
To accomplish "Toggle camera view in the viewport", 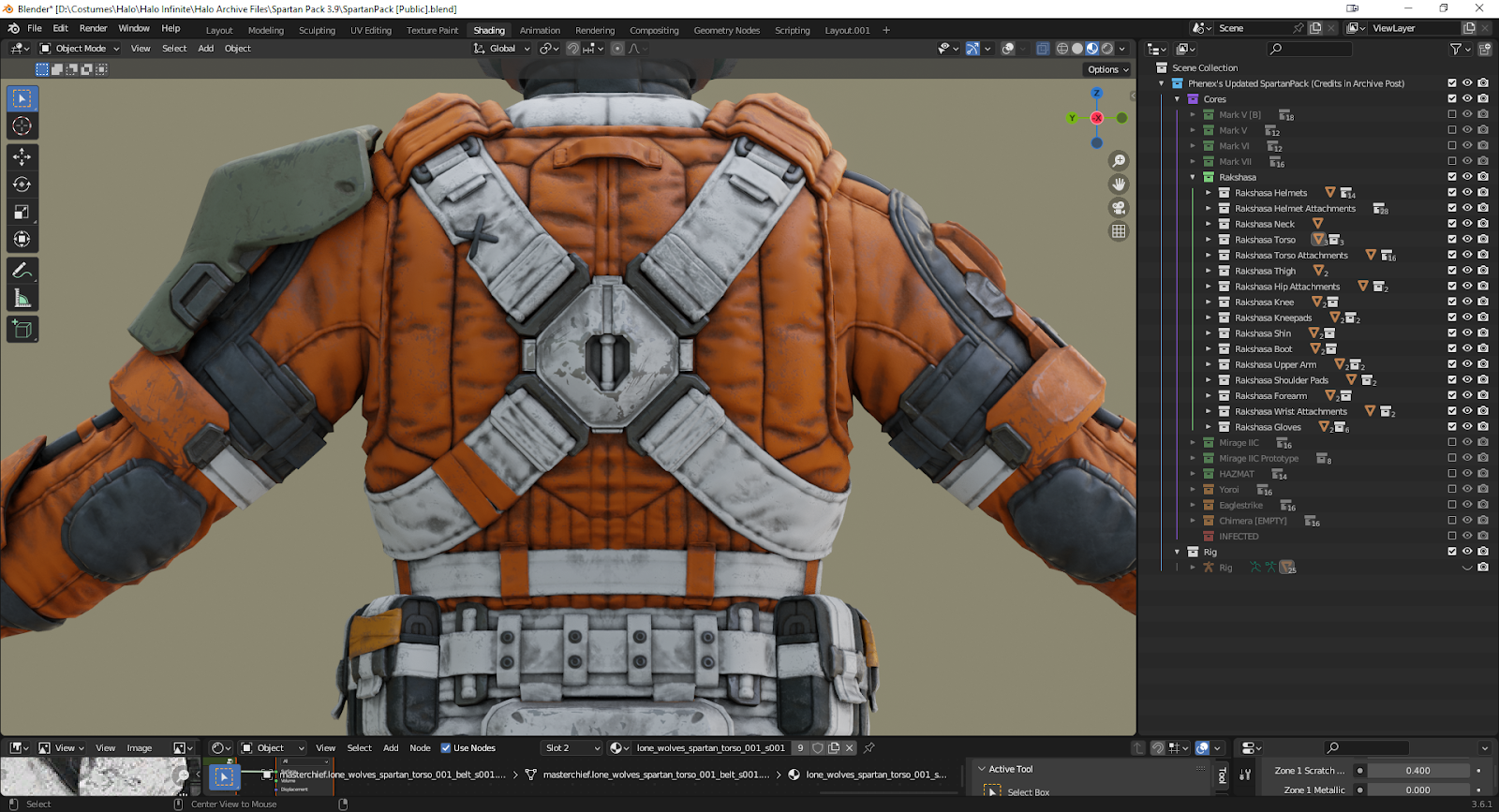I will pyautogui.click(x=1119, y=208).
